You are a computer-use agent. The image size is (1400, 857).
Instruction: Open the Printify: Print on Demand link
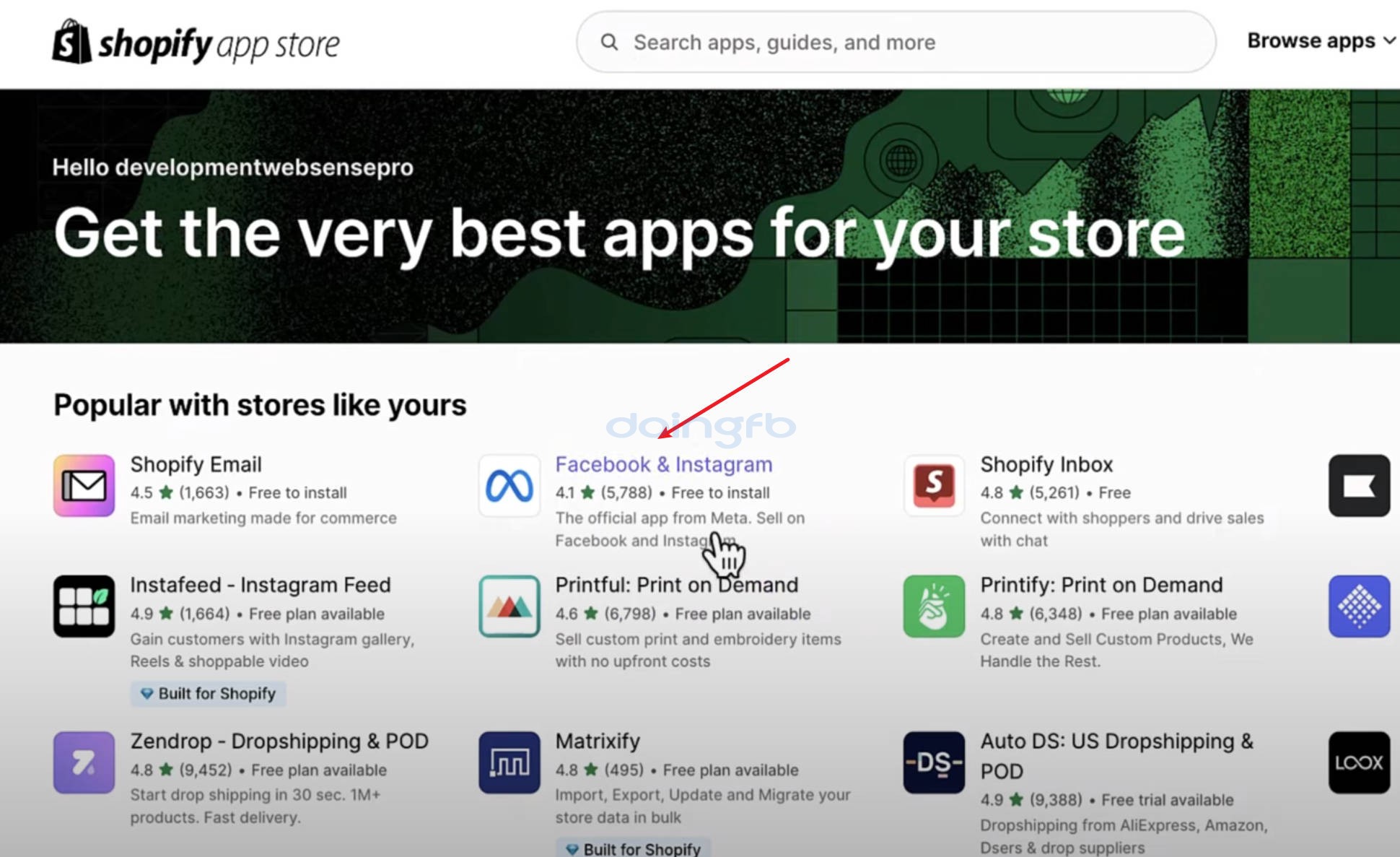click(x=1101, y=585)
